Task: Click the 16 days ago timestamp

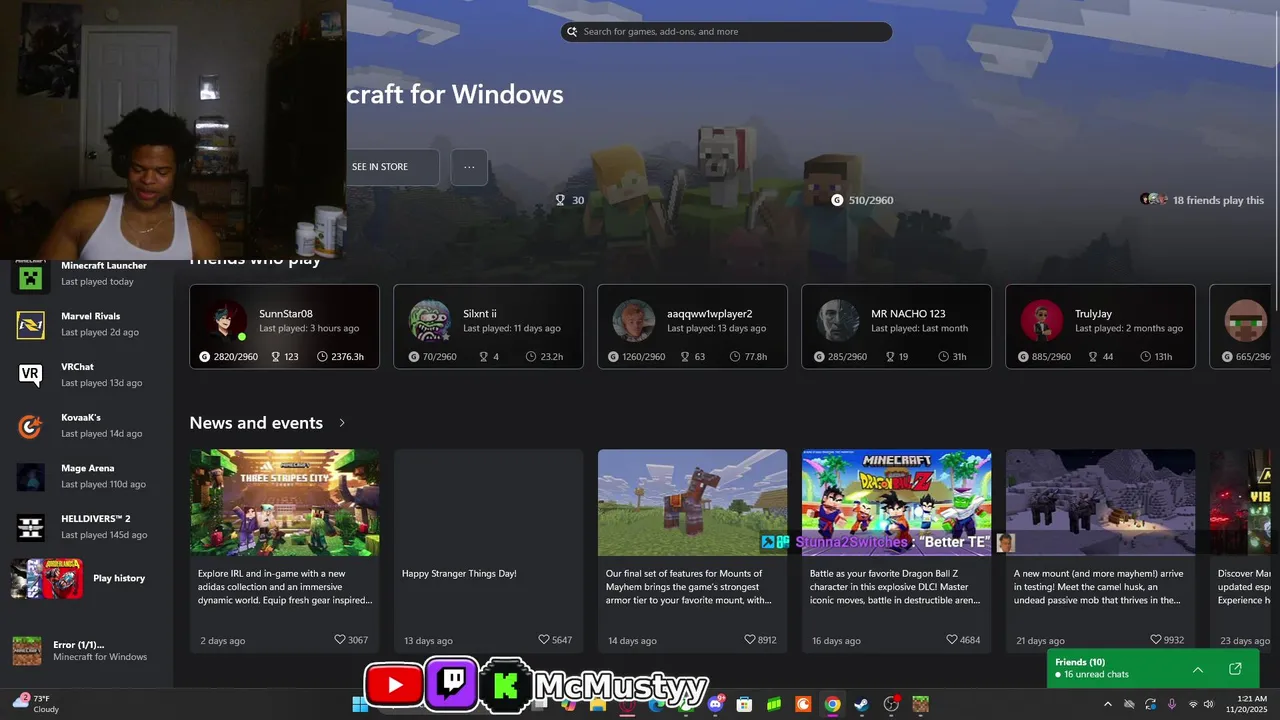Action: [832, 640]
